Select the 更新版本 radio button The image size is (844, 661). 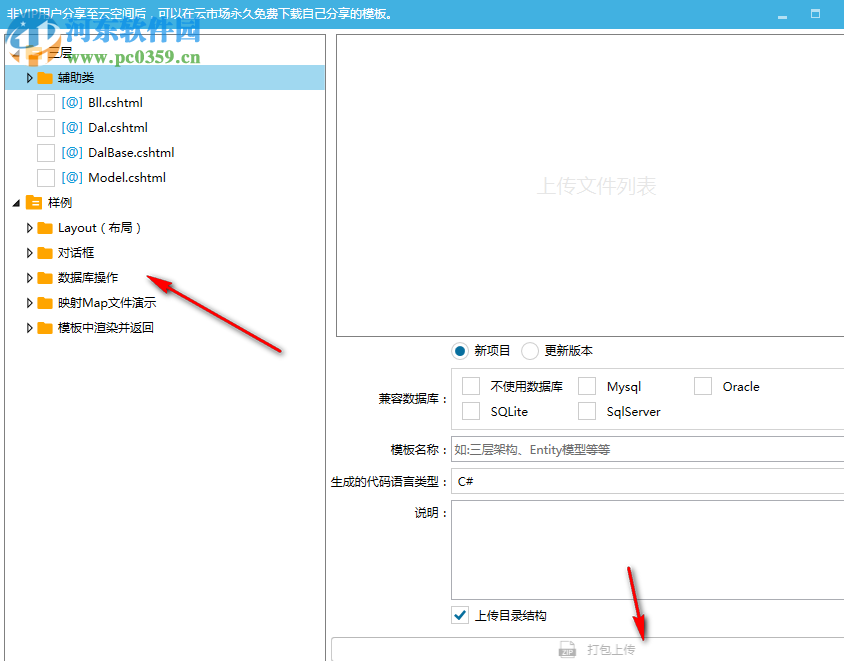pos(530,351)
